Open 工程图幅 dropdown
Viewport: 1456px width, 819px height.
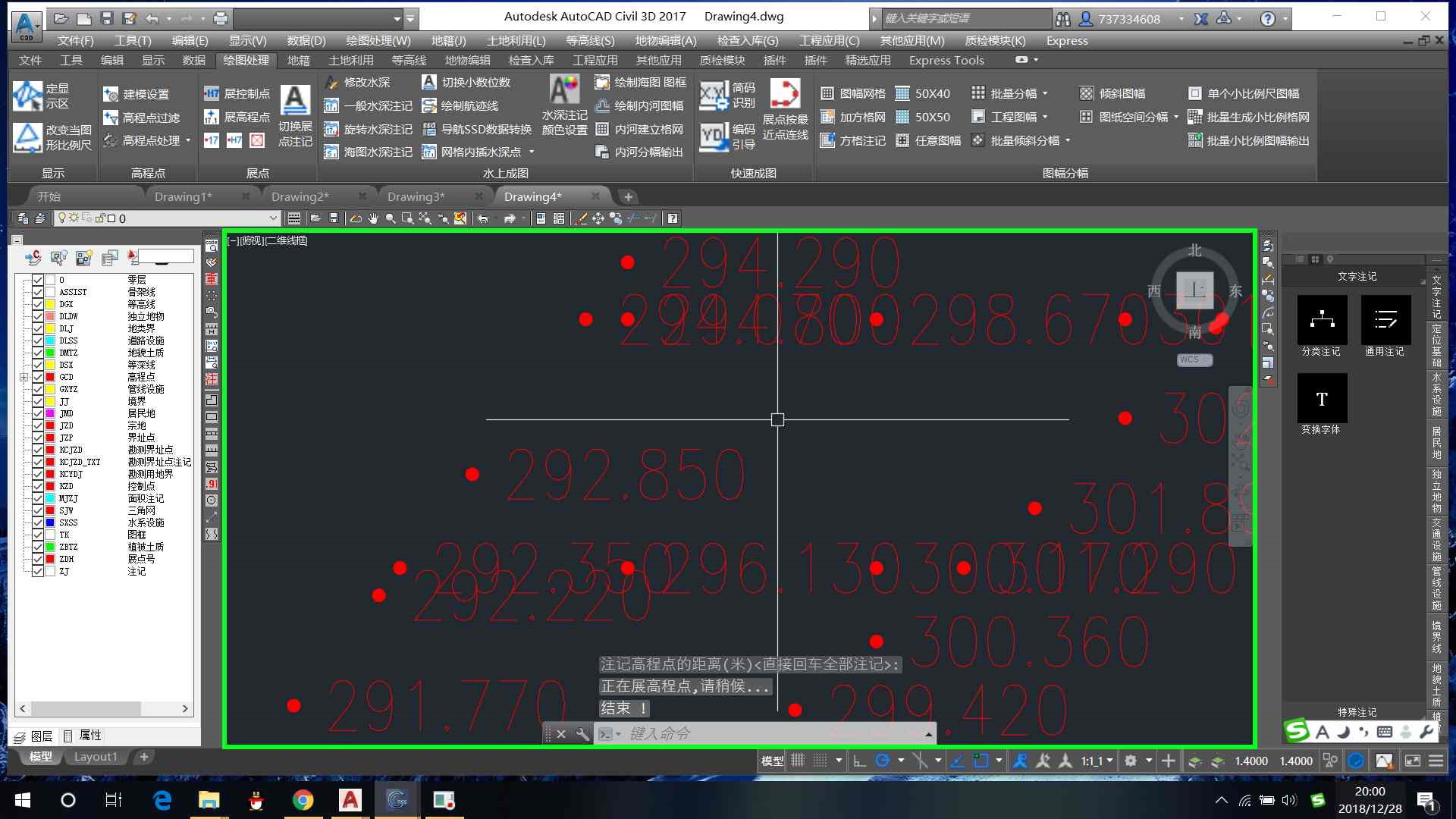click(x=1045, y=117)
